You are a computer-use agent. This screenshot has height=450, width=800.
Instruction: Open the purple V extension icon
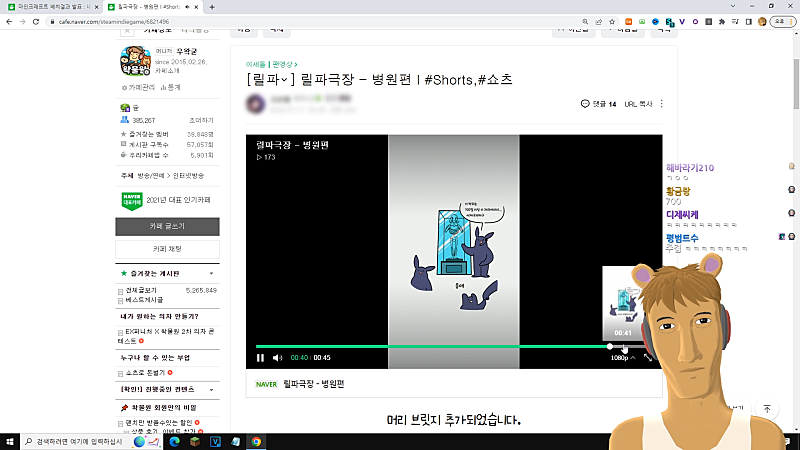coord(682,21)
